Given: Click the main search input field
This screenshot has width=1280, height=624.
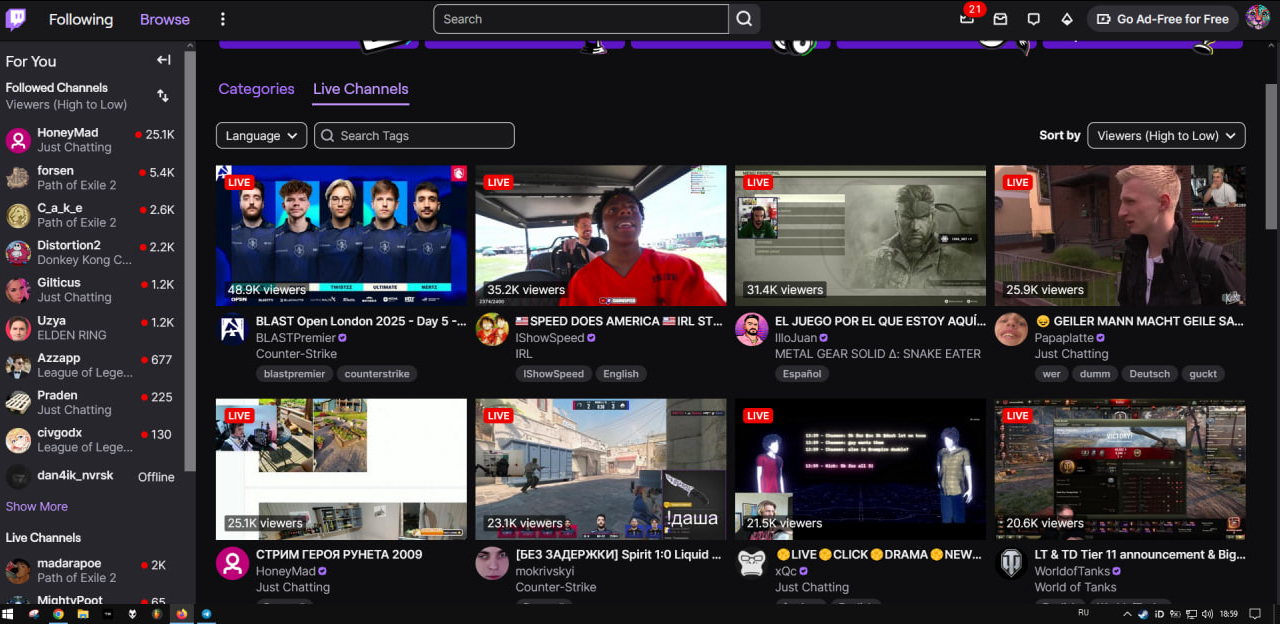Looking at the screenshot, I should tap(581, 19).
